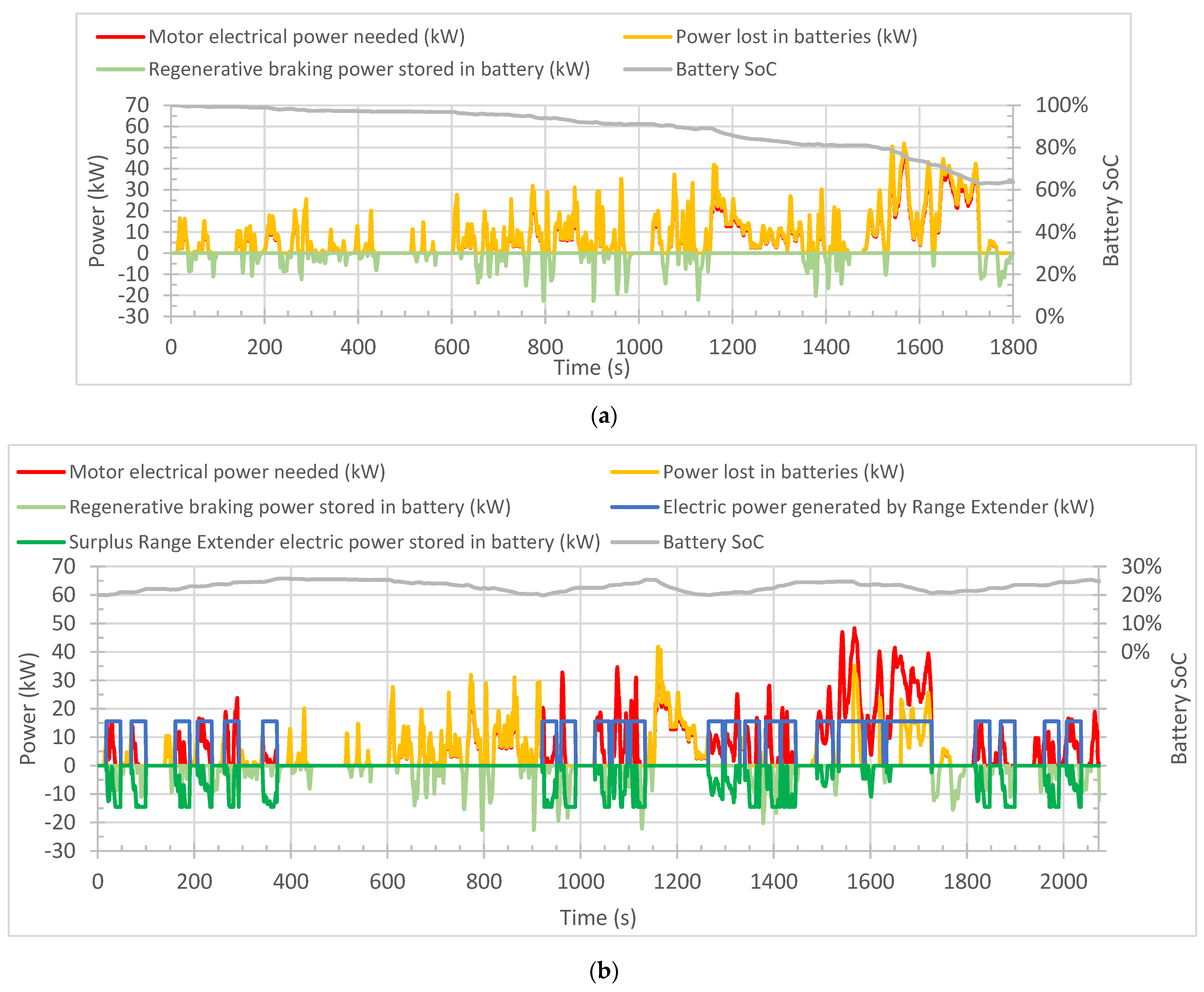
Task: Click light green Regenerative braking swatch in chart (a)
Action: (120, 69)
